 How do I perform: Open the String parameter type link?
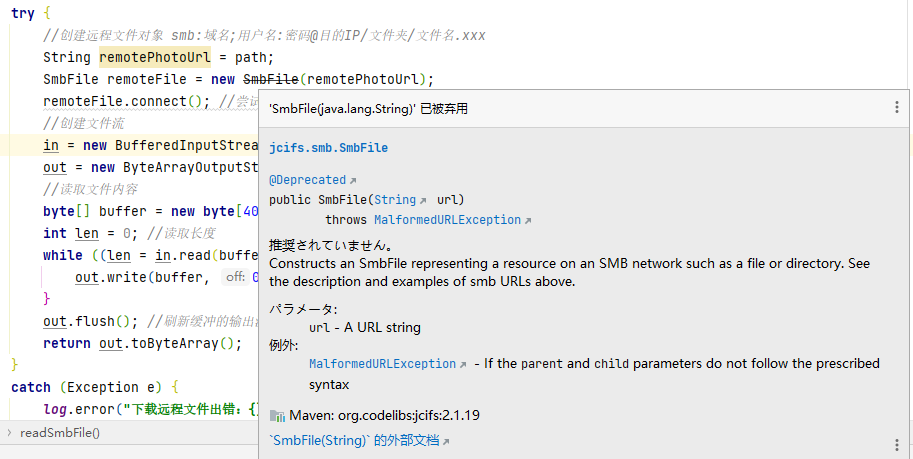pos(395,200)
